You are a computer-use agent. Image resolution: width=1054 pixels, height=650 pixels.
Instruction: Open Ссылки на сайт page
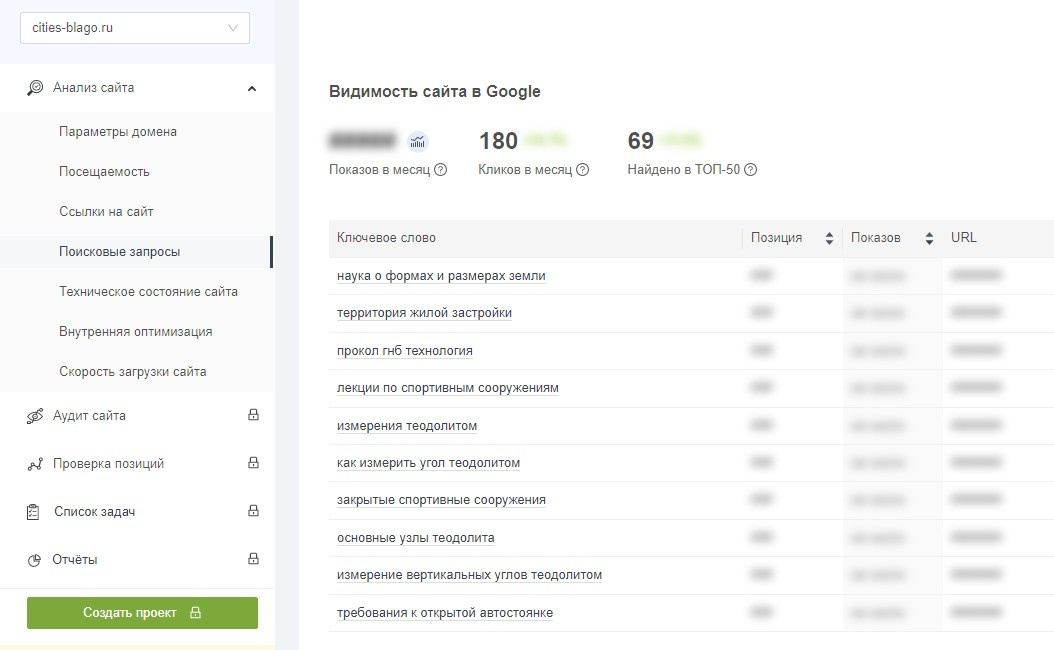click(106, 212)
